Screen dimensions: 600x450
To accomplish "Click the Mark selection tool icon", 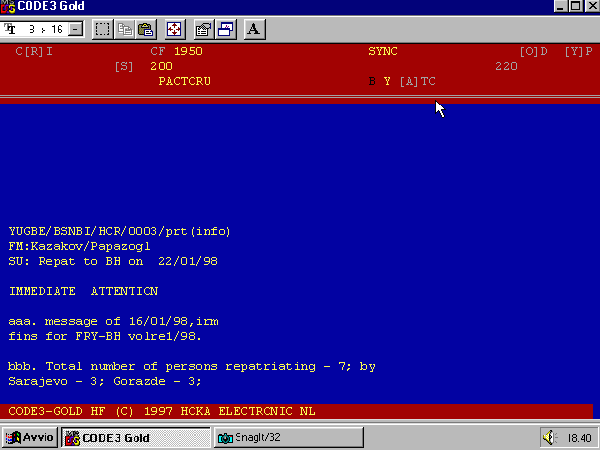I will pyautogui.click(x=102, y=29).
